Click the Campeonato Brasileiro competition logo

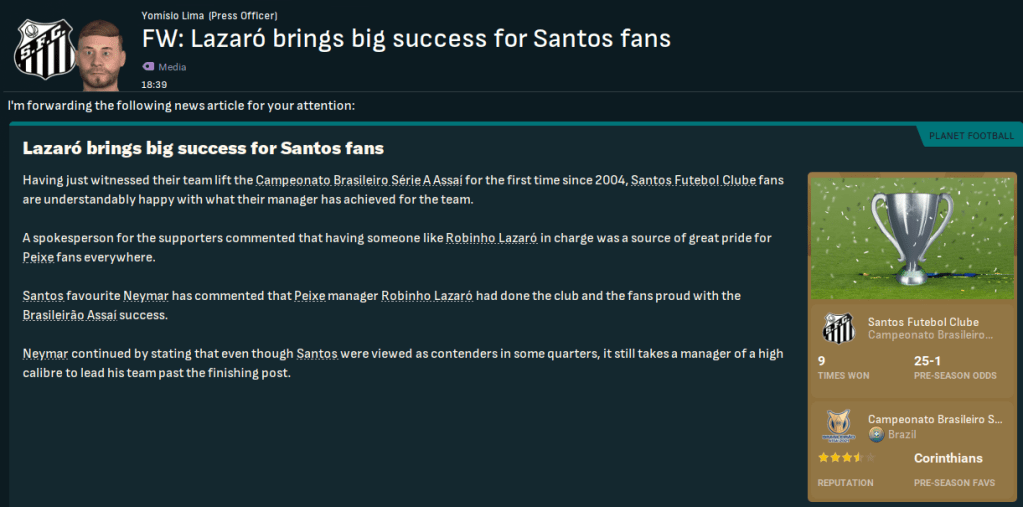tap(838, 426)
